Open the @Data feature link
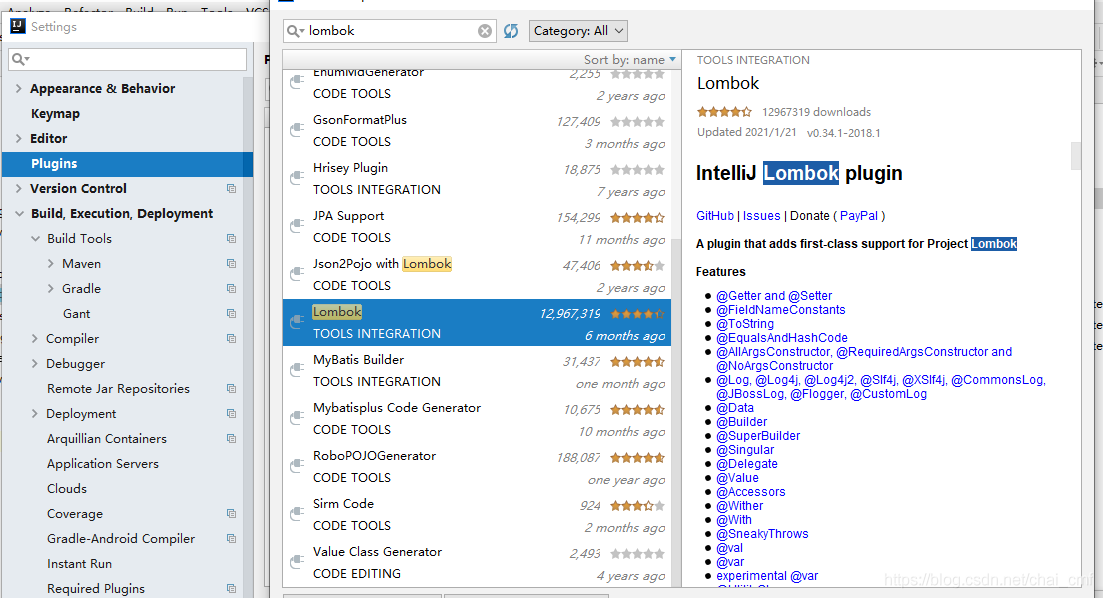 click(735, 407)
